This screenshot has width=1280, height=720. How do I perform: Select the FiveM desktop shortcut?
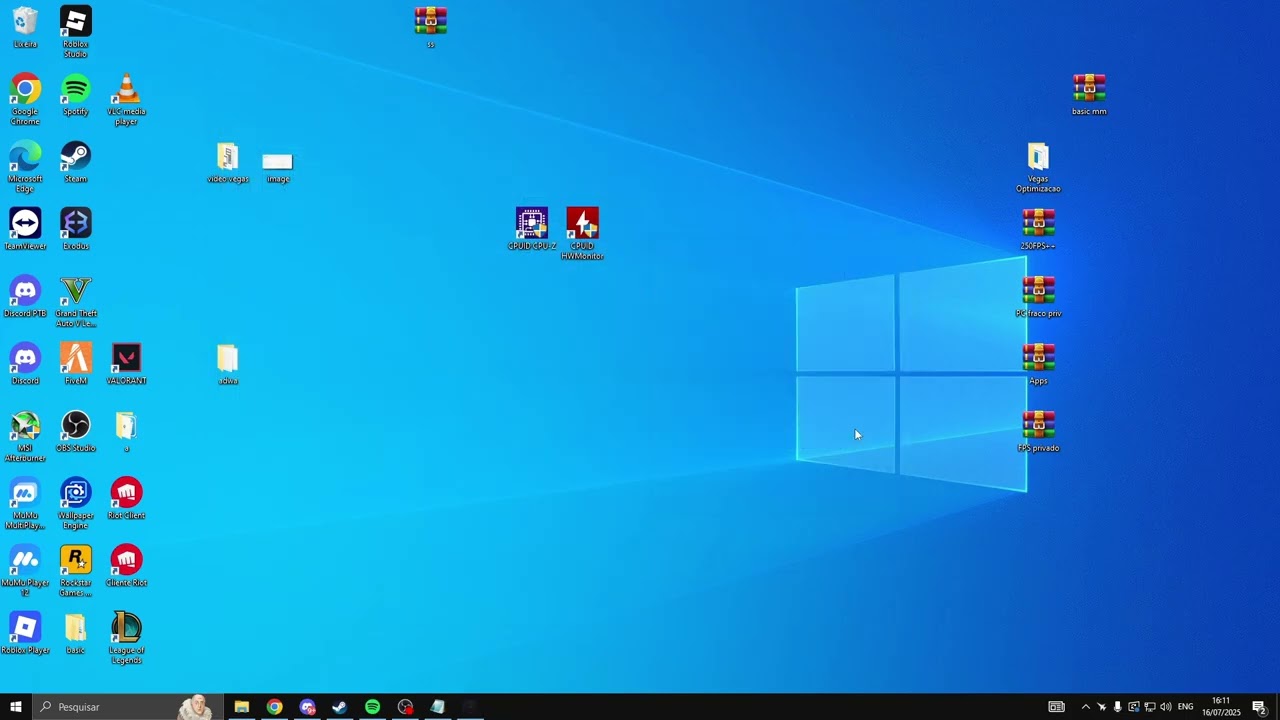click(x=76, y=364)
